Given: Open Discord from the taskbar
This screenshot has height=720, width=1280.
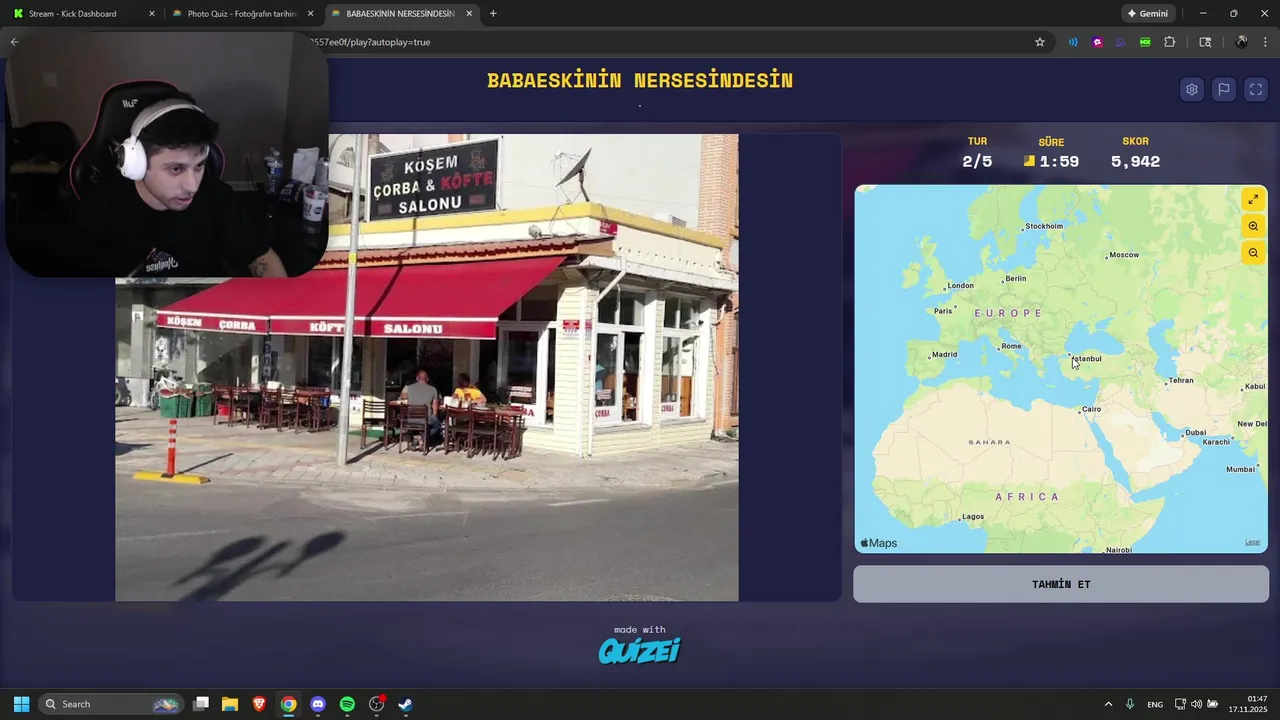Looking at the screenshot, I should click(318, 704).
